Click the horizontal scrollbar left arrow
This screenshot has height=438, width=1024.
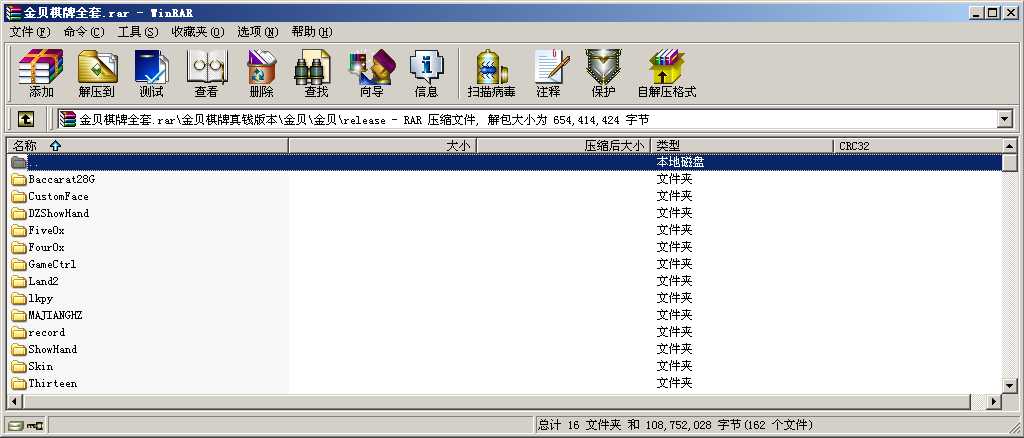pos(14,401)
